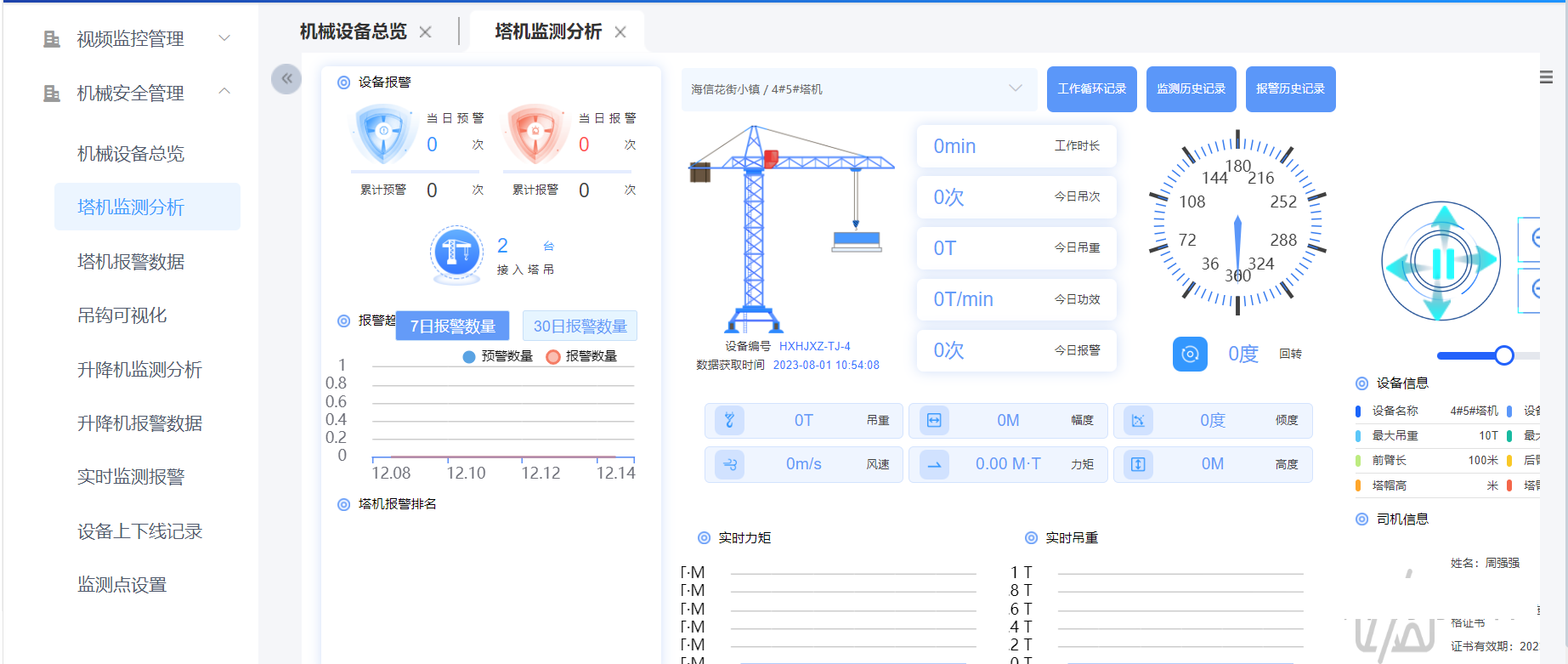Toggle 预警数量 legend series in chart
The width and height of the screenshot is (1568, 664).
pos(498,356)
